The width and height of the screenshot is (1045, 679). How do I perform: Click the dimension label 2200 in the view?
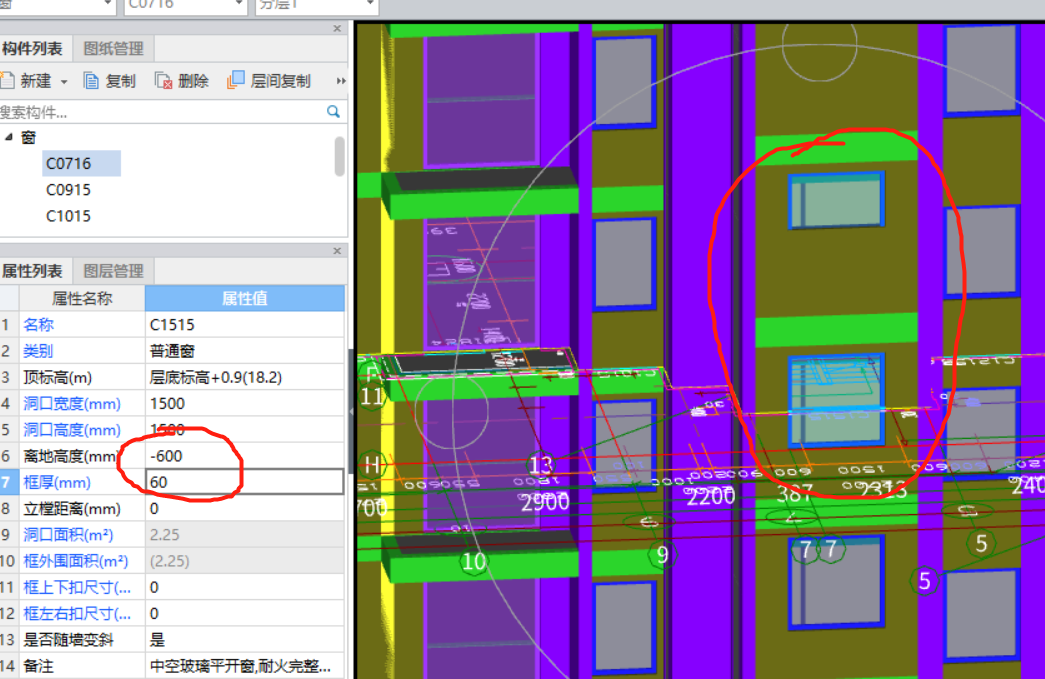[710, 496]
